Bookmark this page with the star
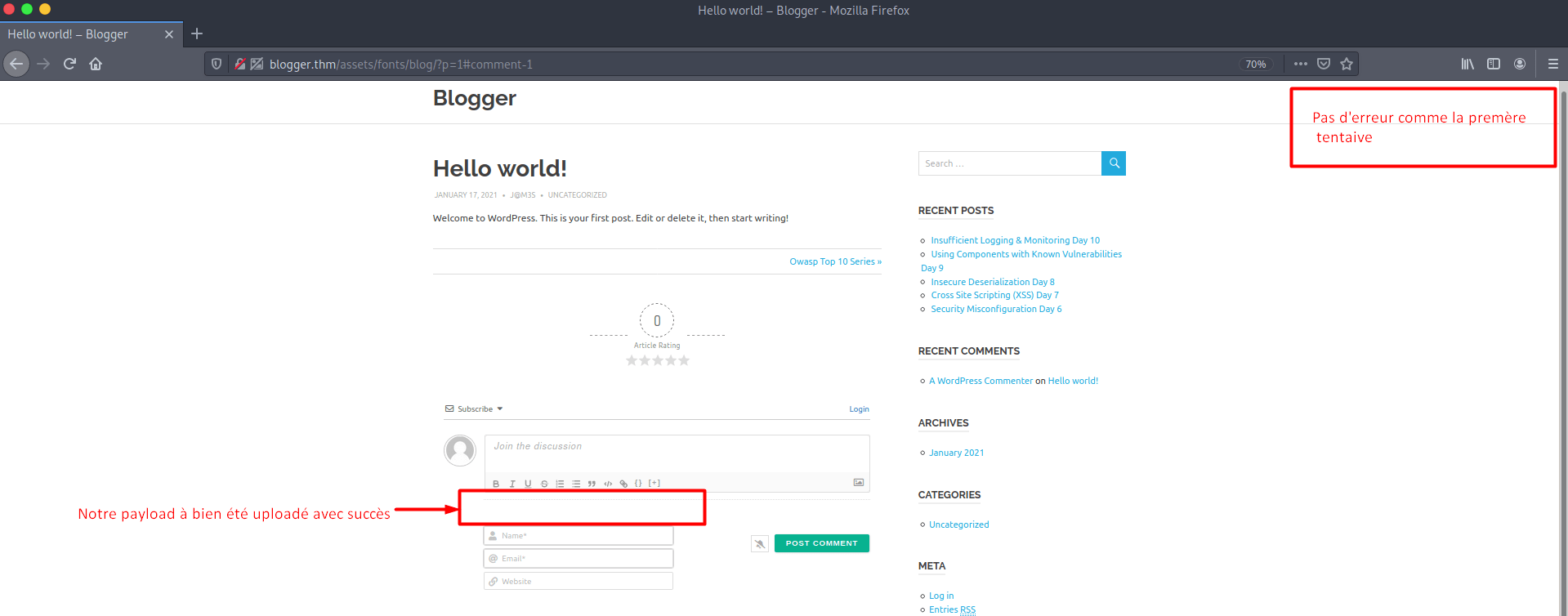Screen dimensions: 1568x616 click(1347, 64)
